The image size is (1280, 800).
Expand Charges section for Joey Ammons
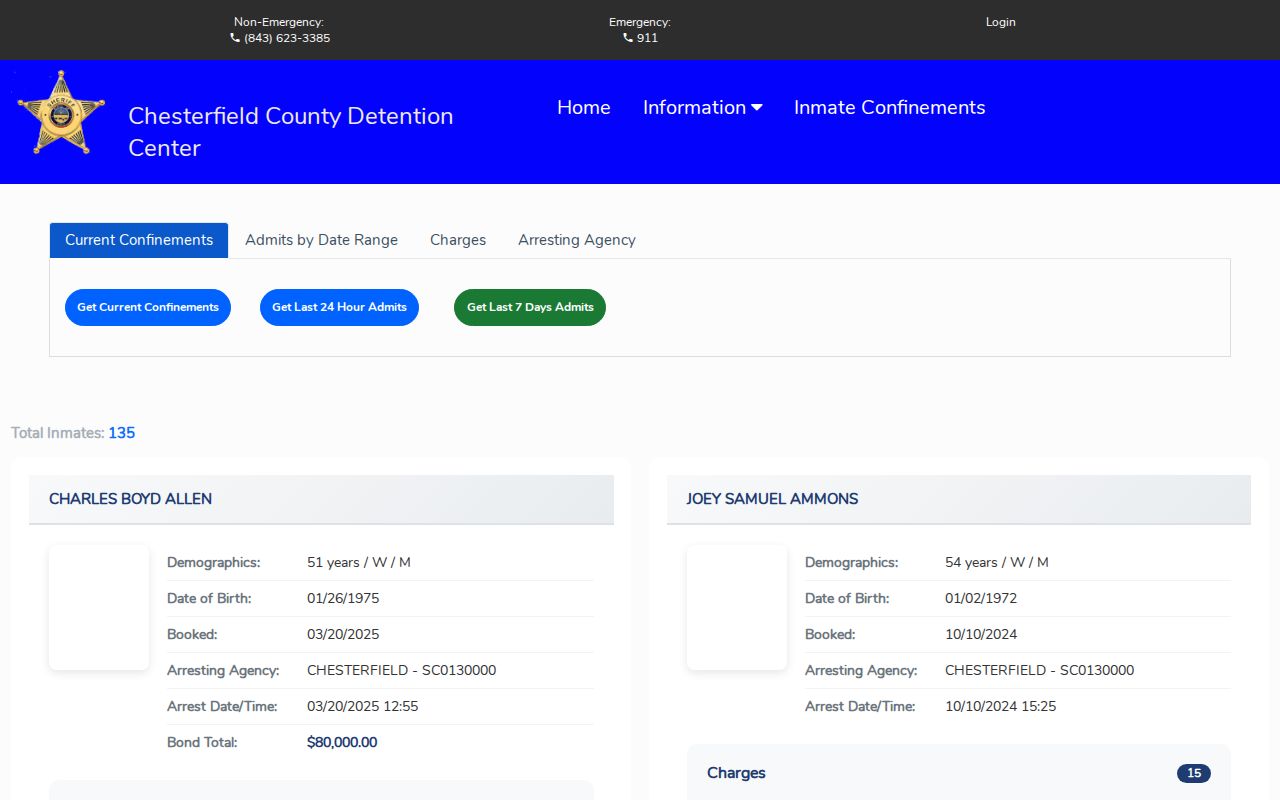pos(959,773)
